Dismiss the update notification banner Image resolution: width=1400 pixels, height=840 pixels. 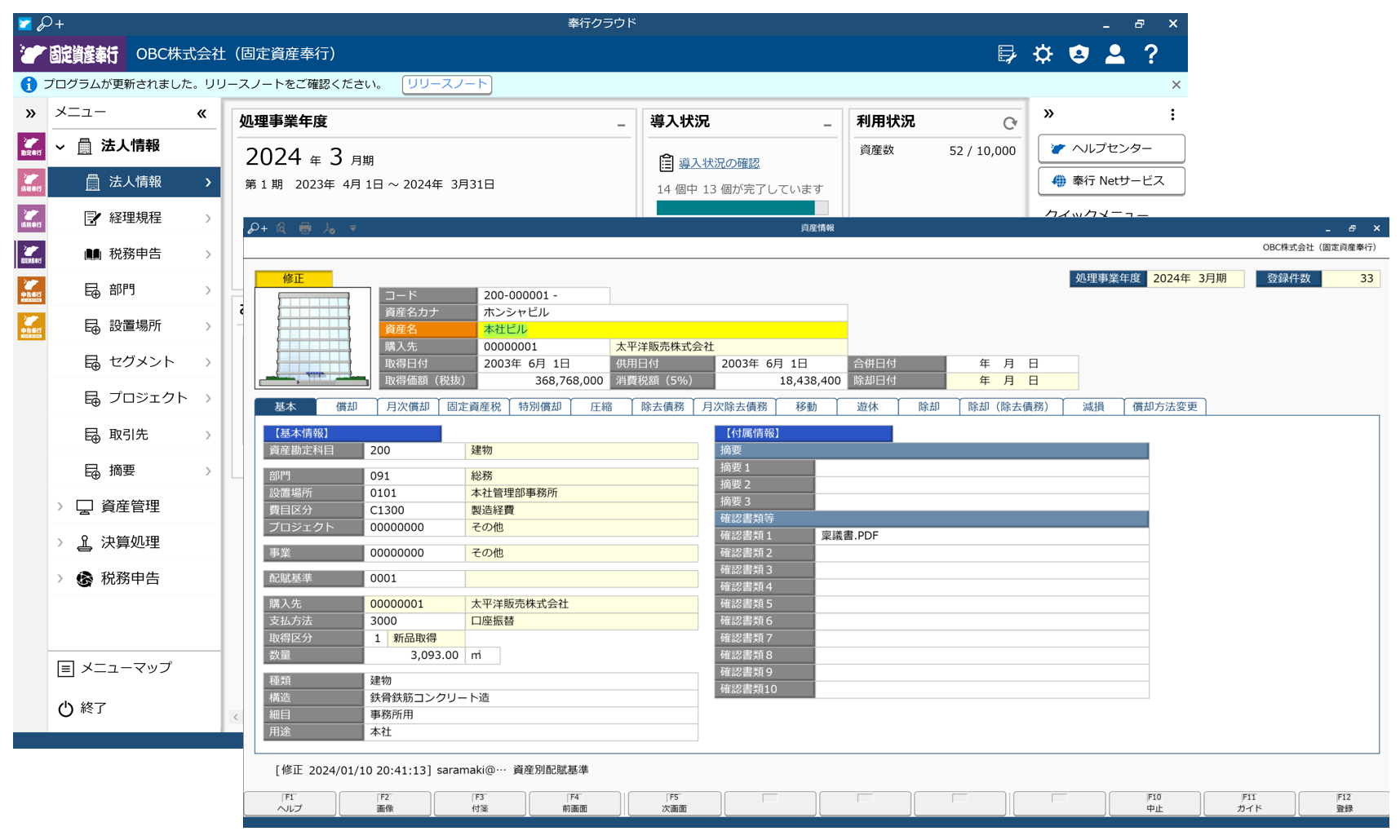tap(1176, 85)
